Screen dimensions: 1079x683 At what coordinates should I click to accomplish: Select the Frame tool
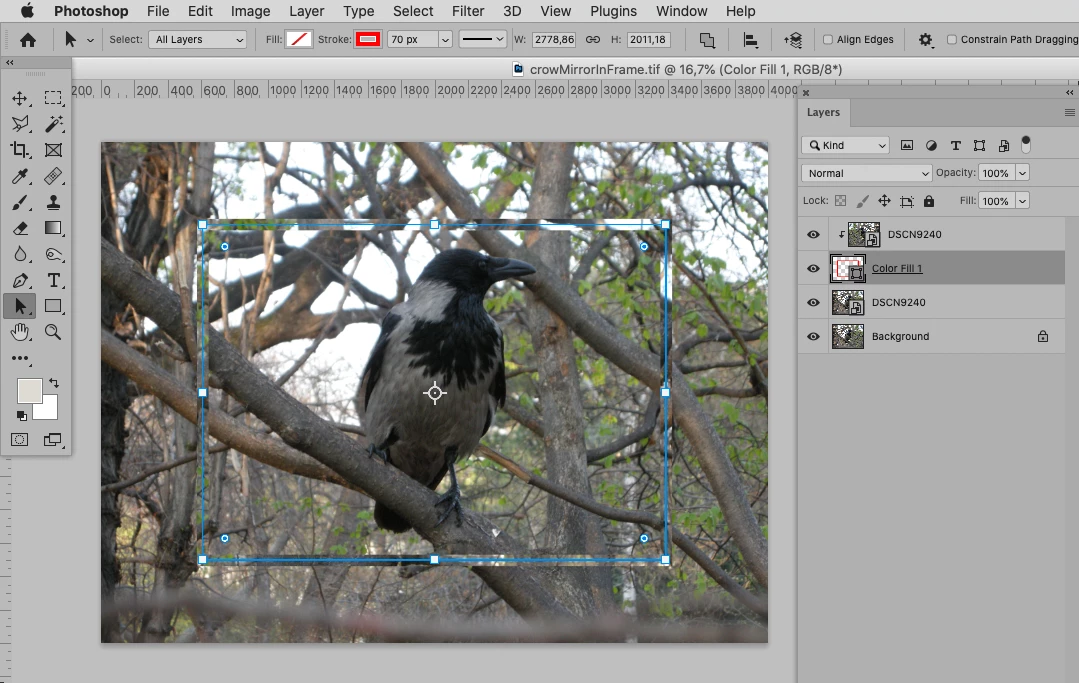click(x=53, y=150)
